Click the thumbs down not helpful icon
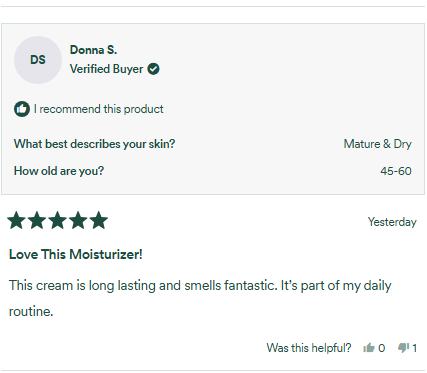Screen dimensions: 427x373 [403, 348]
